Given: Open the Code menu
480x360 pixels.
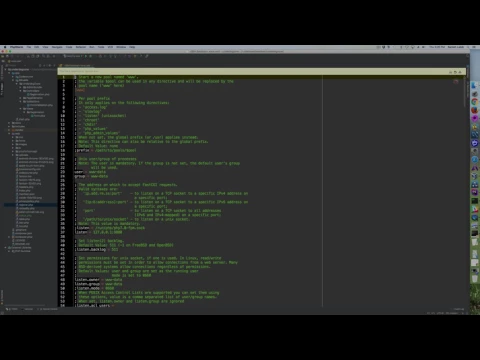Looking at the screenshot, I should click(x=69, y=47).
